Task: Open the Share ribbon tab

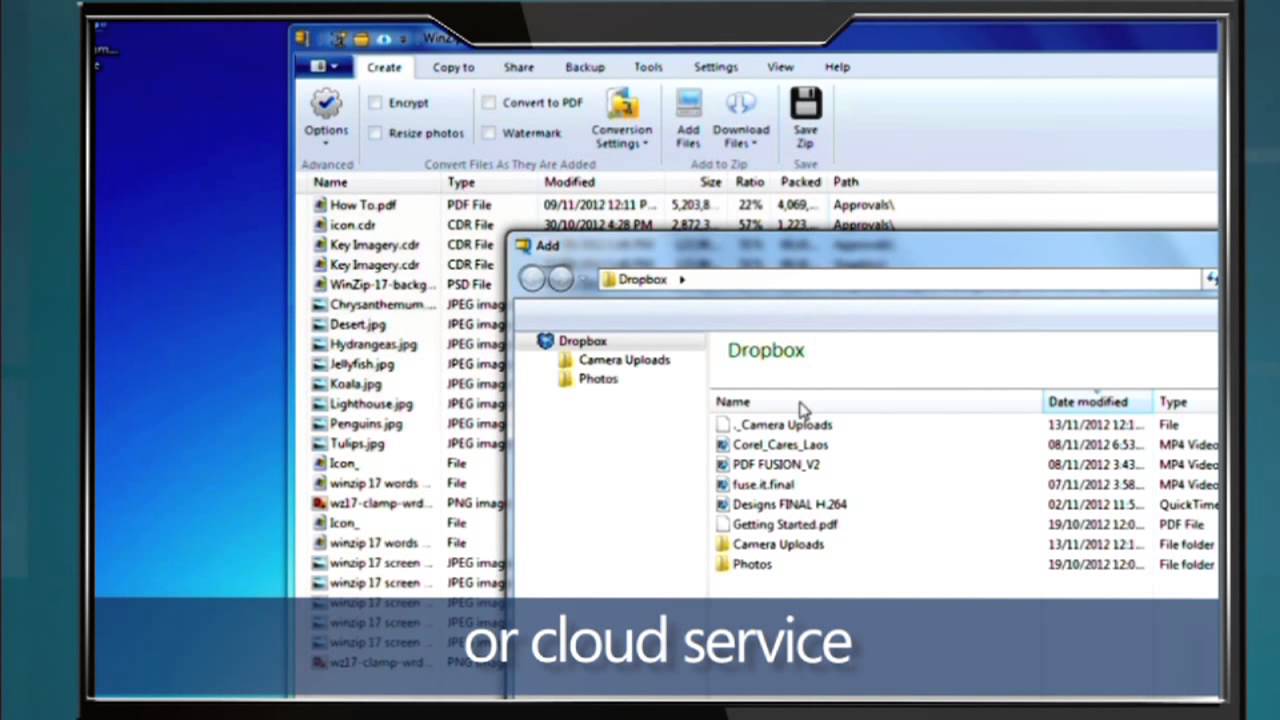Action: [x=518, y=67]
